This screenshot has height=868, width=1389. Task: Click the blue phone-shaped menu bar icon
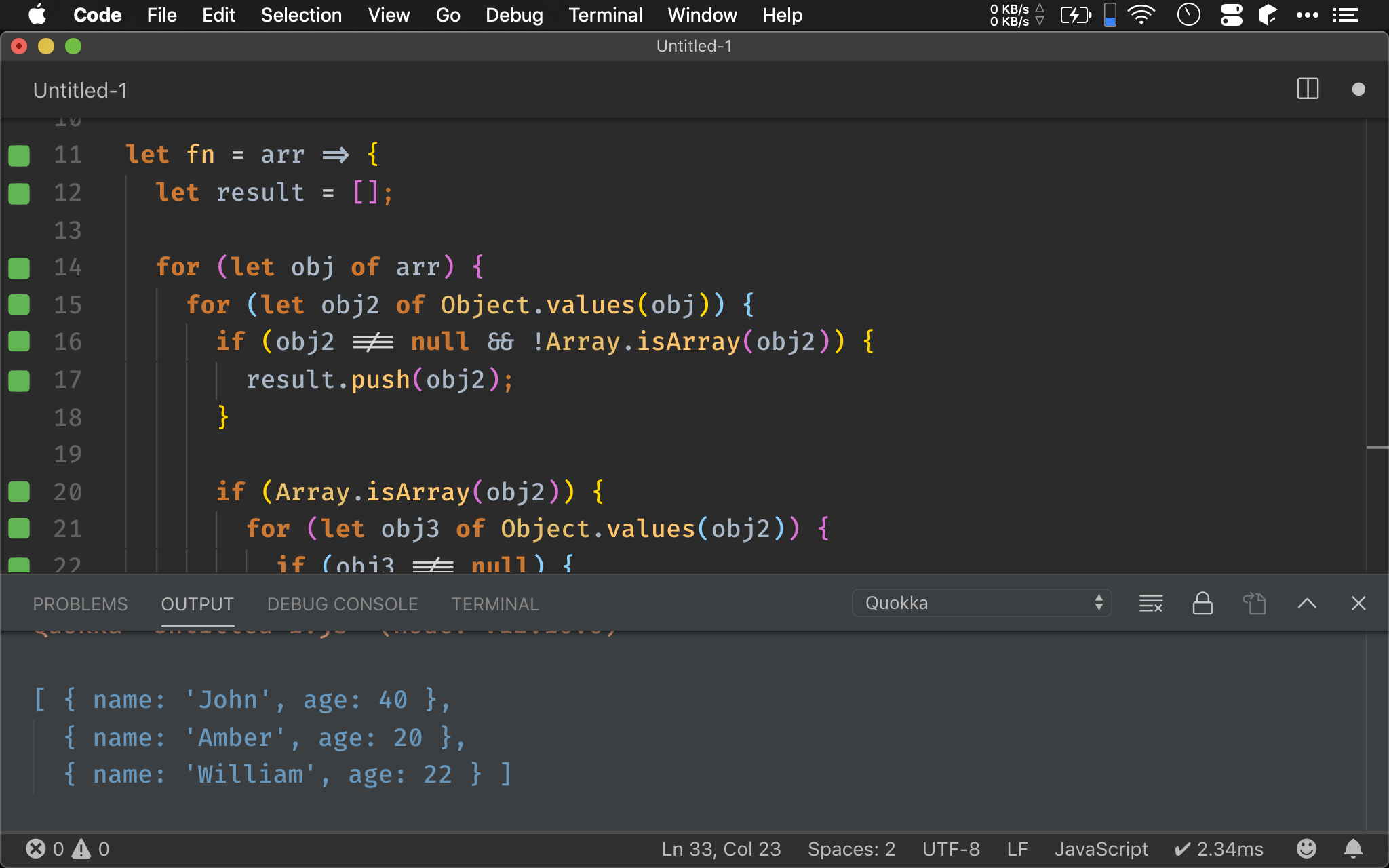pos(1110,15)
